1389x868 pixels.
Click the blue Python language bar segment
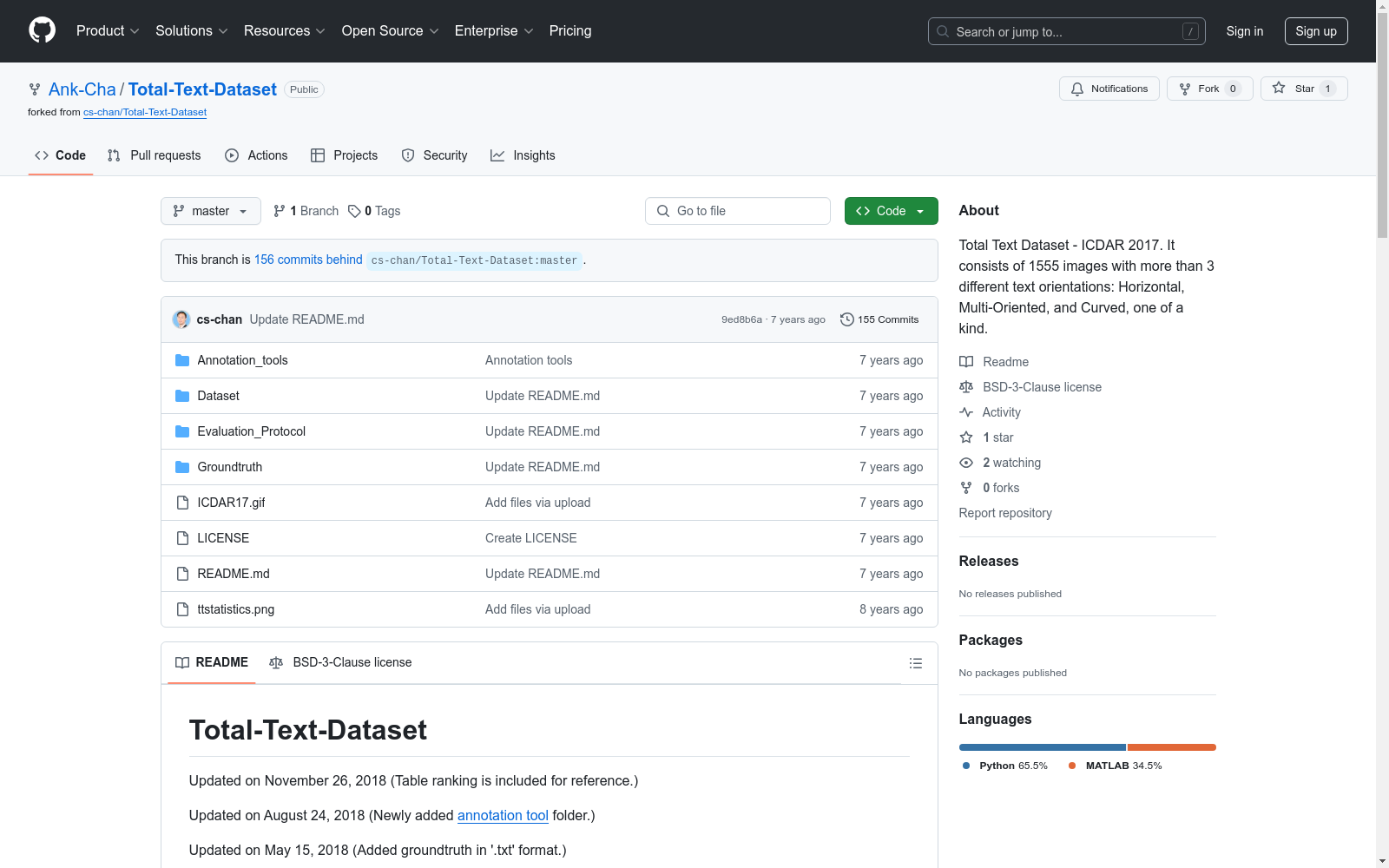[x=1042, y=747]
